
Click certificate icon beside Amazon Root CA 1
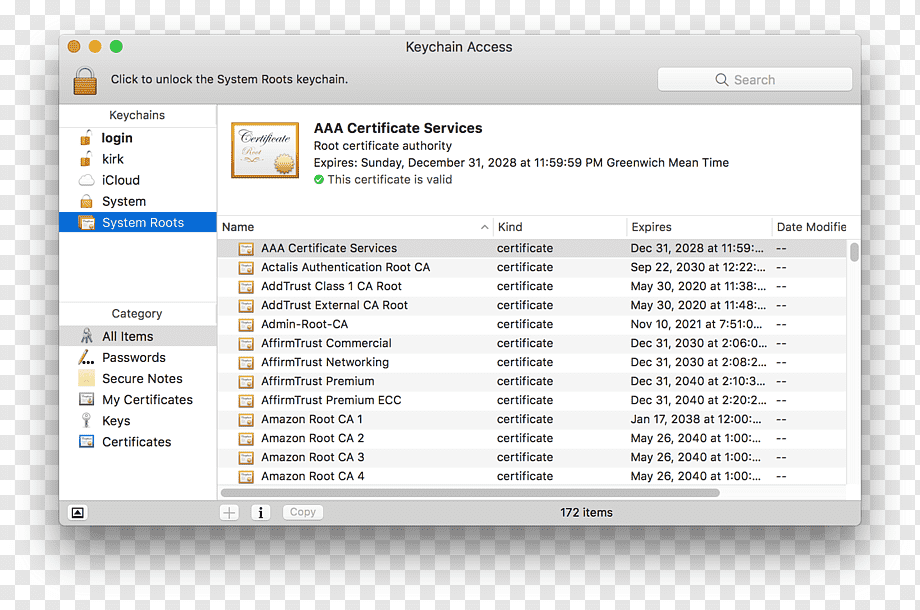pos(246,419)
